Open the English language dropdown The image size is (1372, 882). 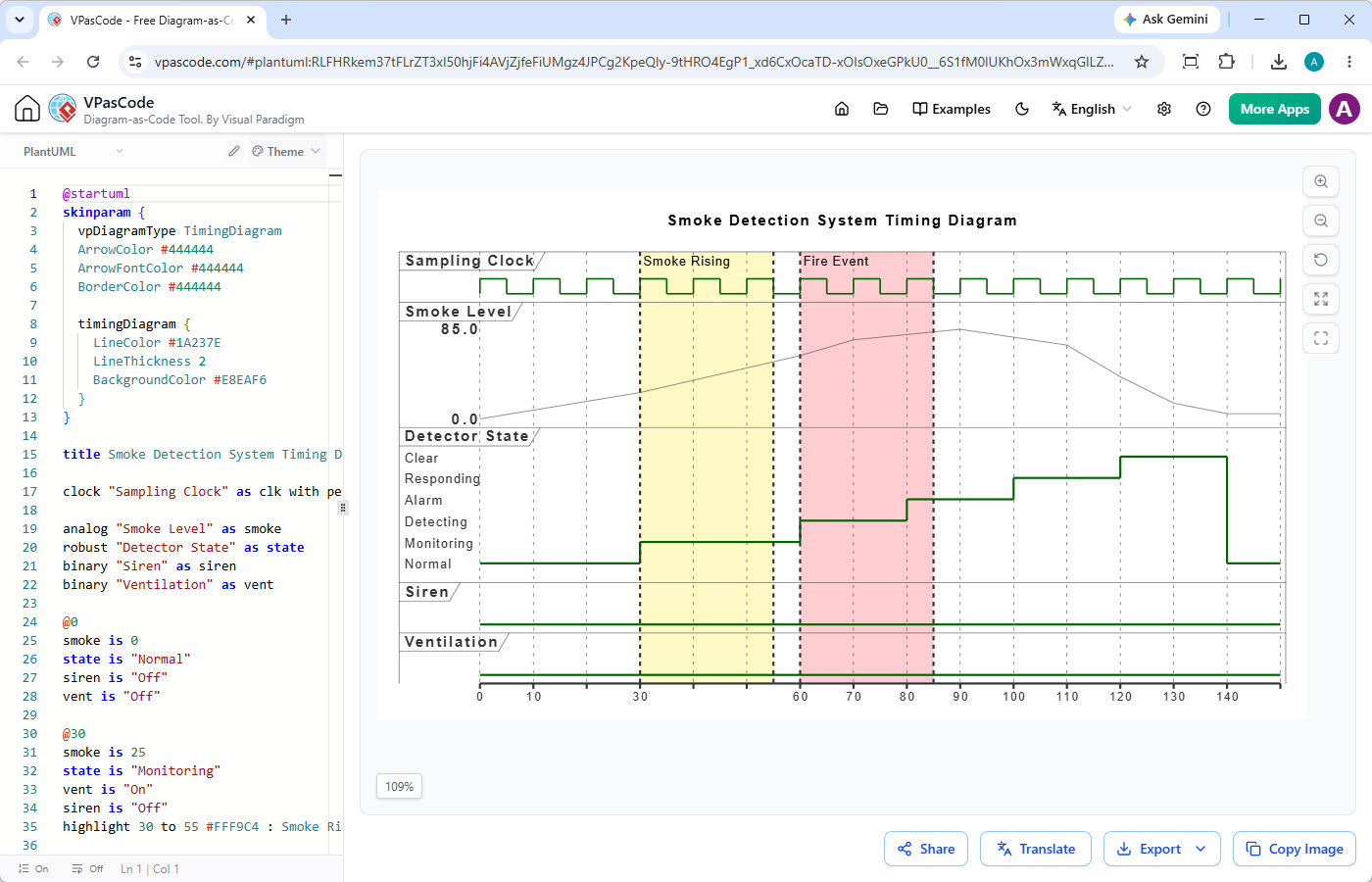tap(1092, 109)
